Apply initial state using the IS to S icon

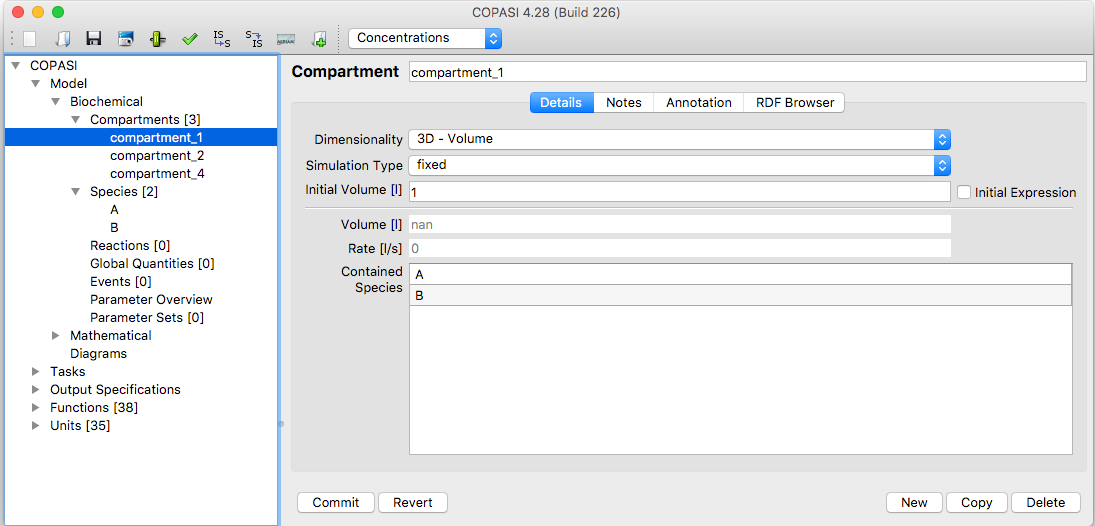221,38
